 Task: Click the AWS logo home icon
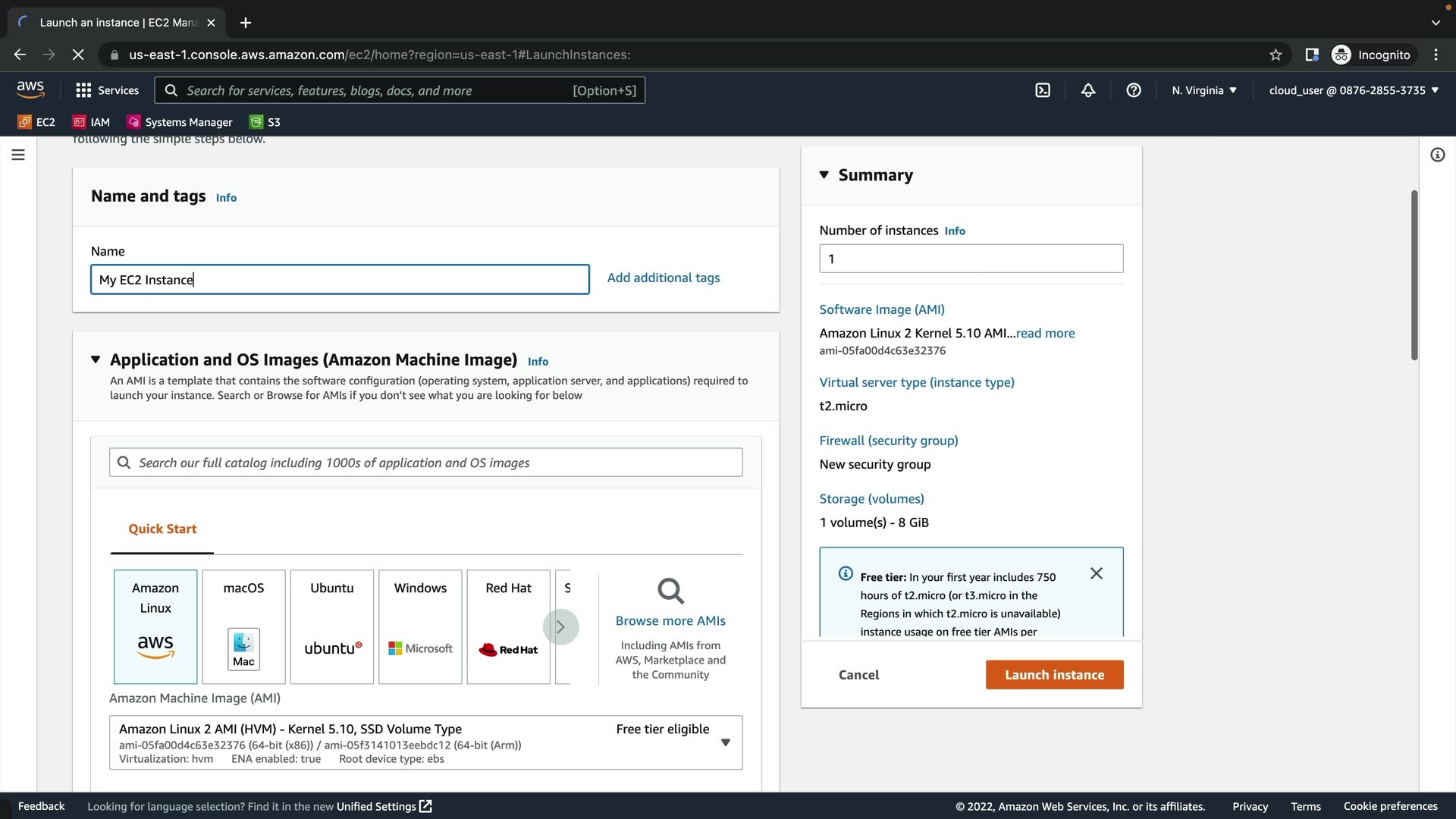coord(30,89)
